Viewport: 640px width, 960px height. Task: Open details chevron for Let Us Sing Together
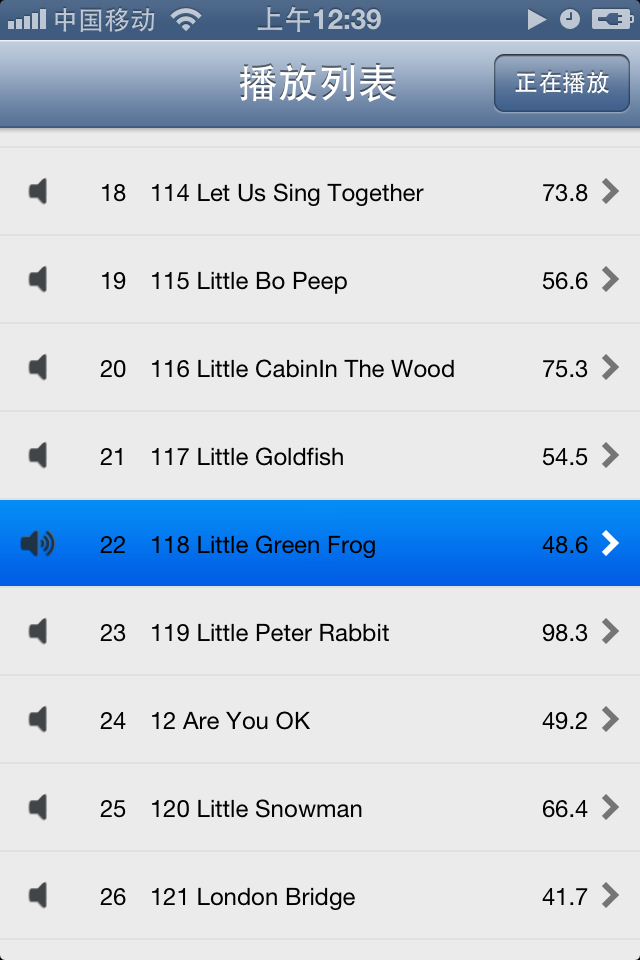(610, 192)
